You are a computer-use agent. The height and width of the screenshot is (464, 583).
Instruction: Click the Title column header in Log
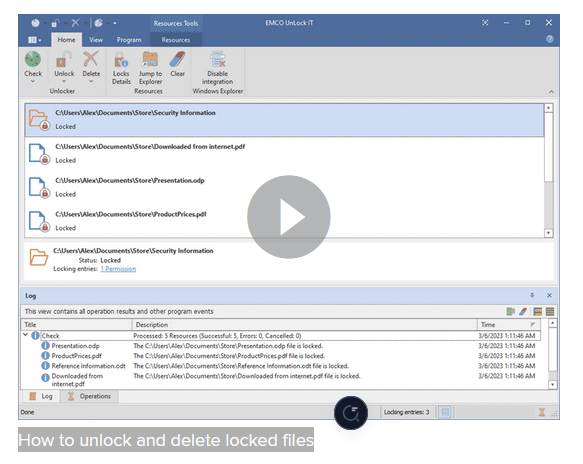pos(77,325)
